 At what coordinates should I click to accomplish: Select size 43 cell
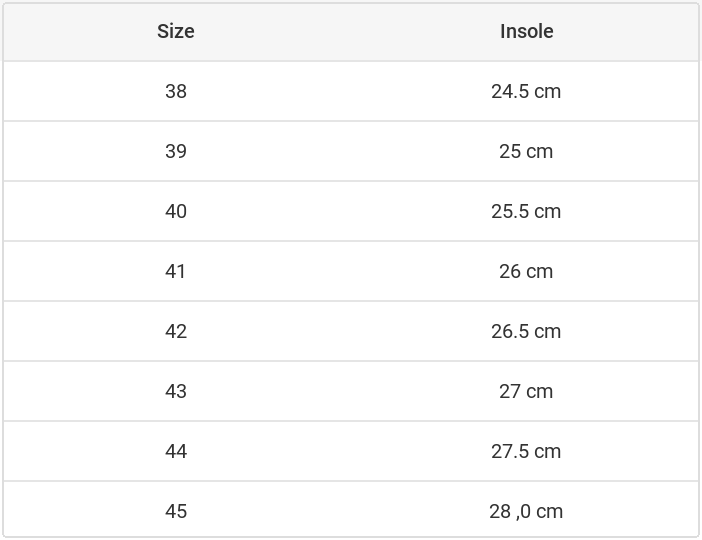pos(176,391)
